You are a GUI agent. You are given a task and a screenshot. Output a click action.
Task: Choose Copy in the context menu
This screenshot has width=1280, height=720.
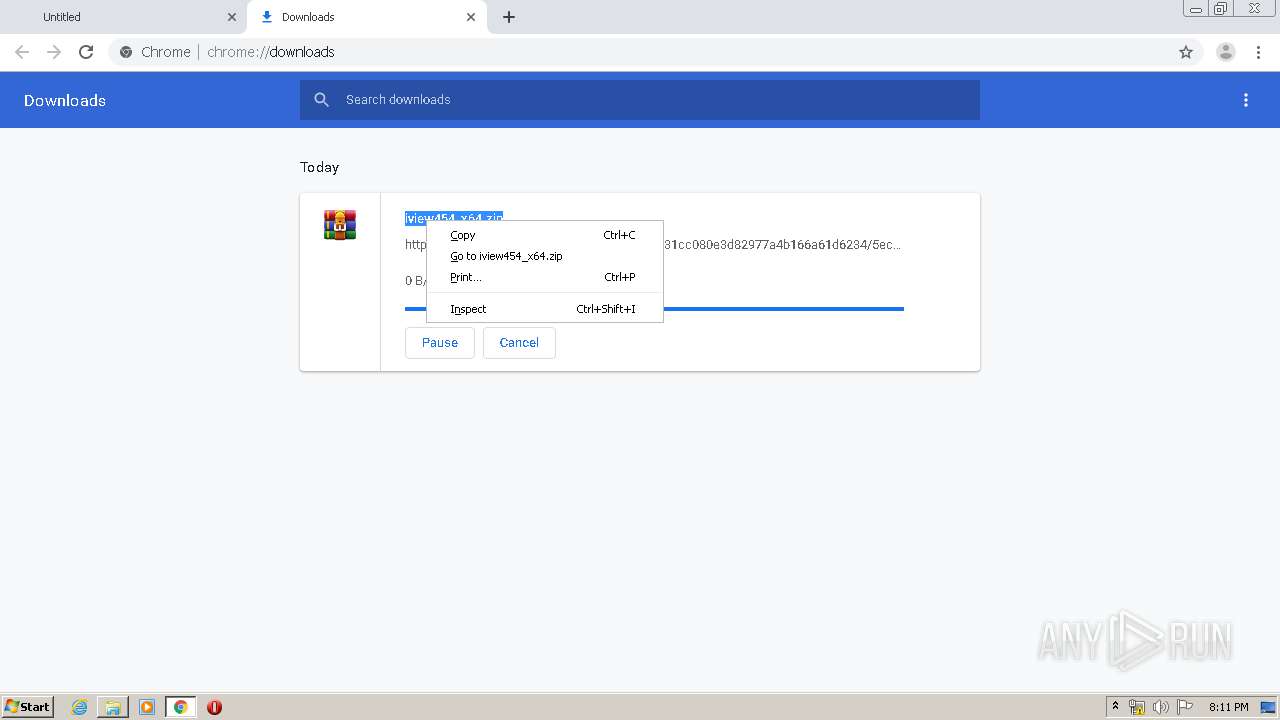545,235
